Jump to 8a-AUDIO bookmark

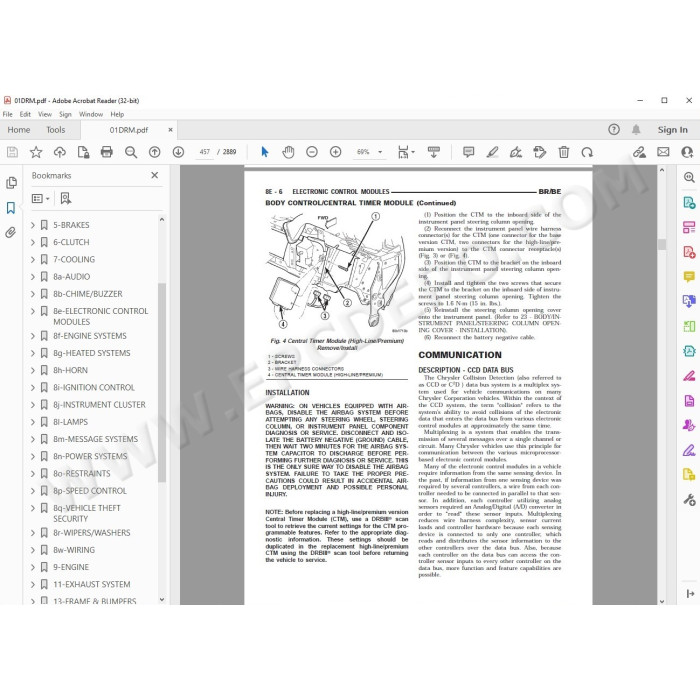pos(71,277)
